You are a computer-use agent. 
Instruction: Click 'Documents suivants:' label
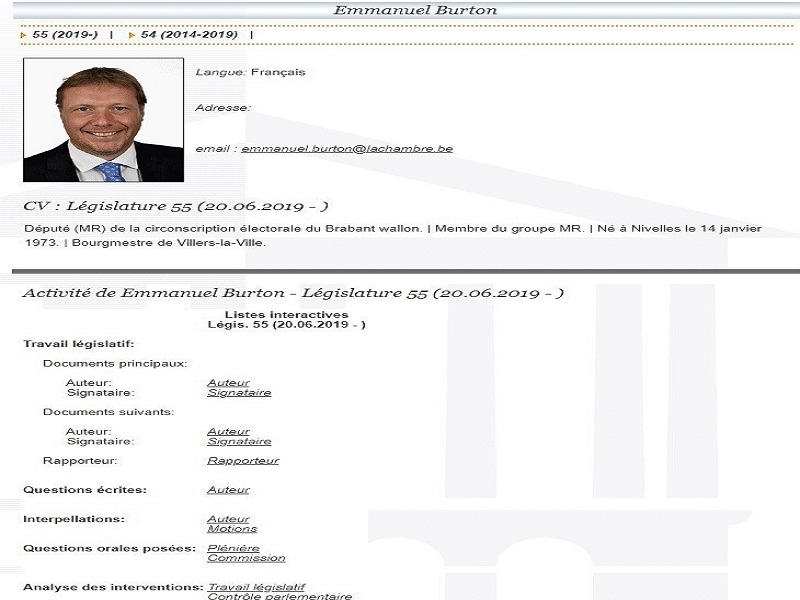tap(109, 412)
